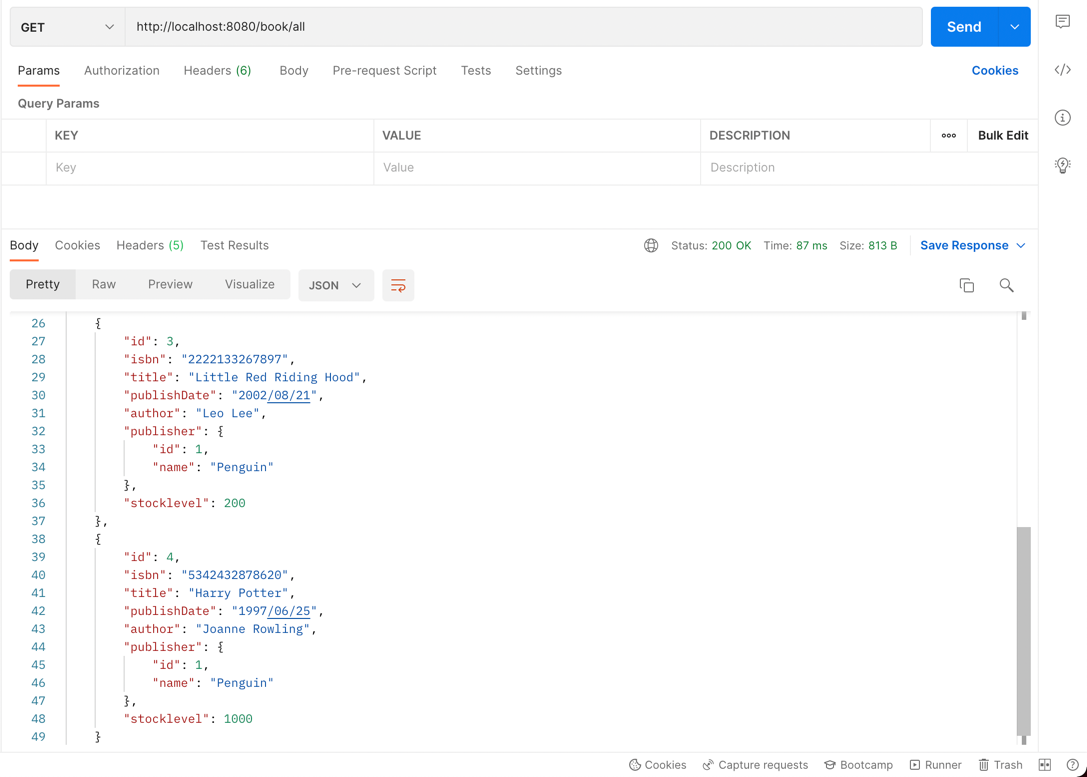Select the Visualize view mode
The height and width of the screenshot is (777, 1087).
click(x=250, y=284)
